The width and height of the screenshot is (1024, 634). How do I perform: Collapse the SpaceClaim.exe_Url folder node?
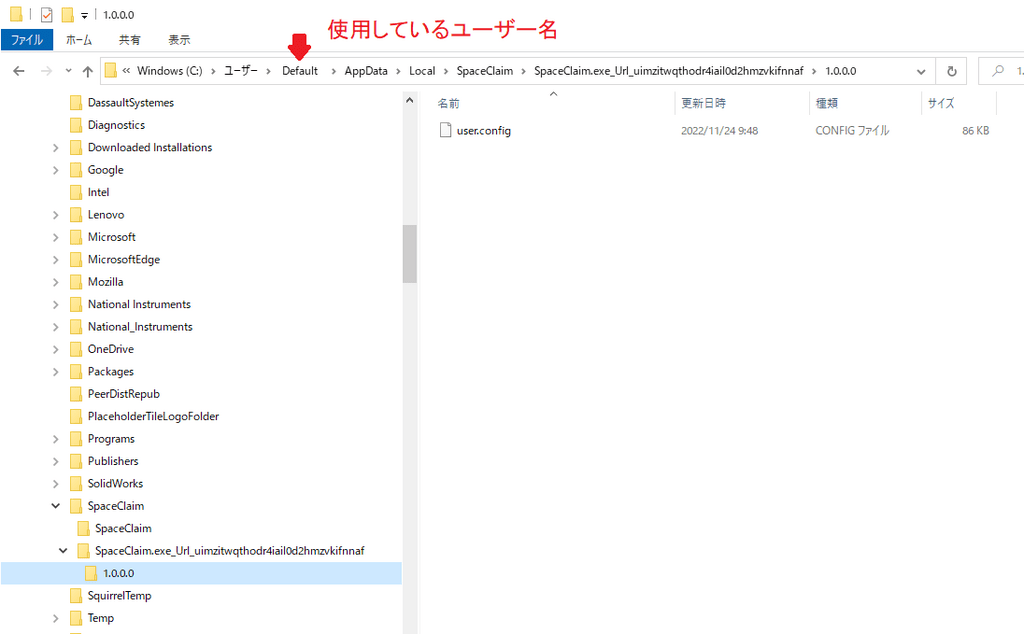tap(63, 550)
